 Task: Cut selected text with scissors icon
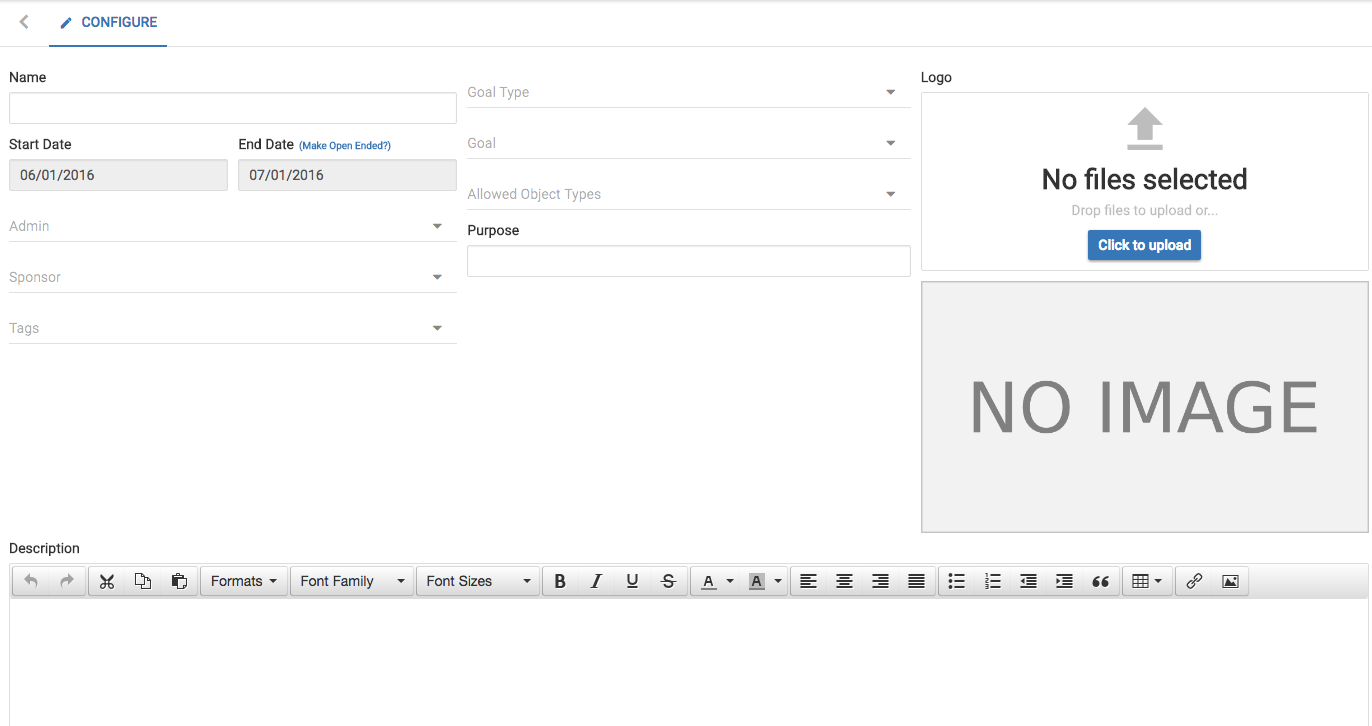(107, 581)
